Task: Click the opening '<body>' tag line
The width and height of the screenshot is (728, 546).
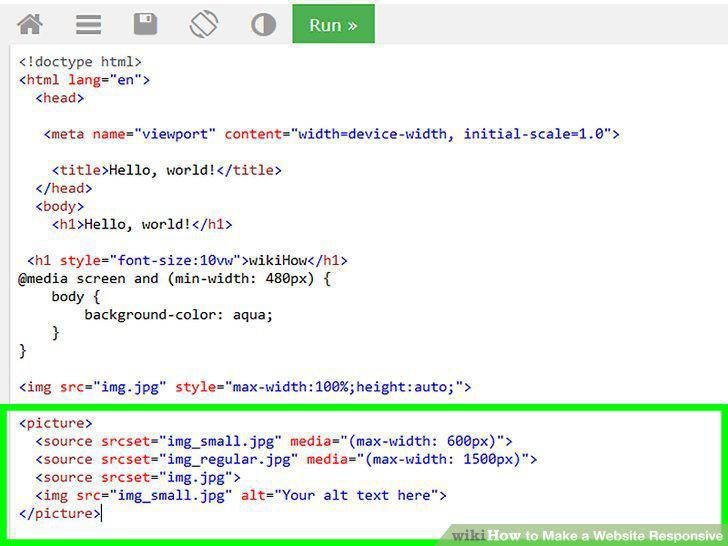Action: pyautogui.click(x=59, y=207)
